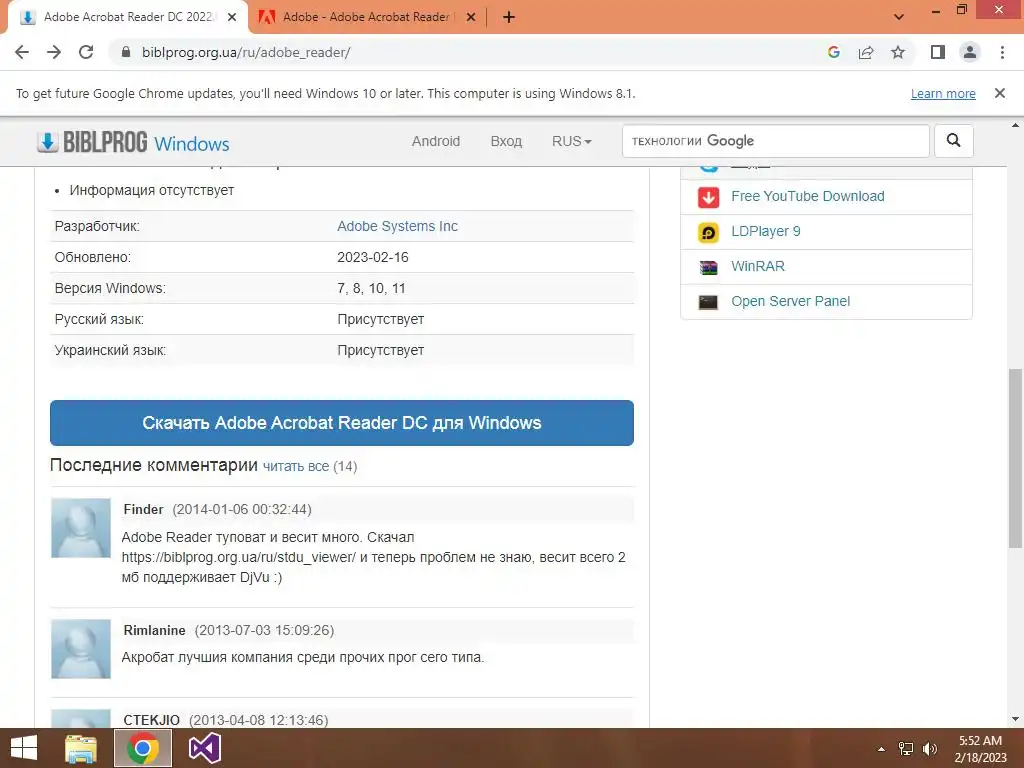Image resolution: width=1024 pixels, height=768 pixels.
Task: Click Rimlanine's user avatar
Action: coord(81,648)
